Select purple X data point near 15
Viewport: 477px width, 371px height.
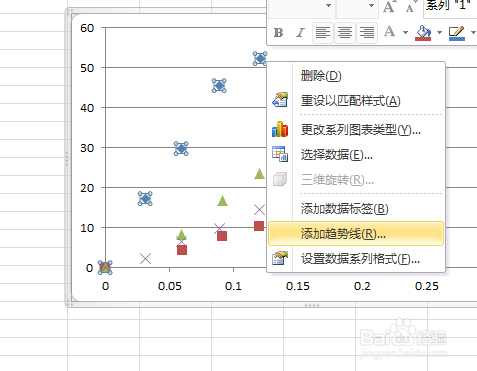pyautogui.click(x=259, y=210)
